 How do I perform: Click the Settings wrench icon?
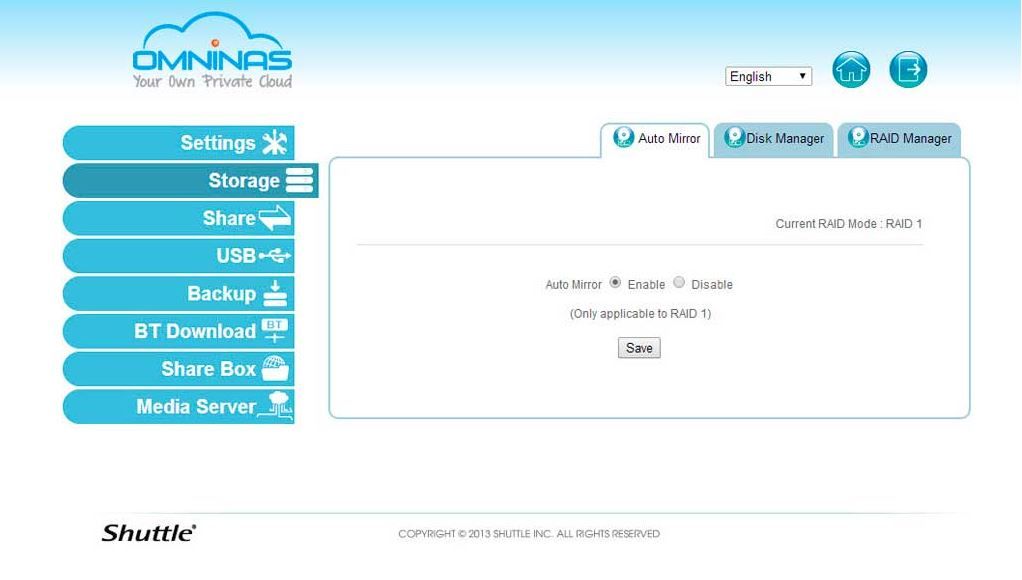[274, 143]
